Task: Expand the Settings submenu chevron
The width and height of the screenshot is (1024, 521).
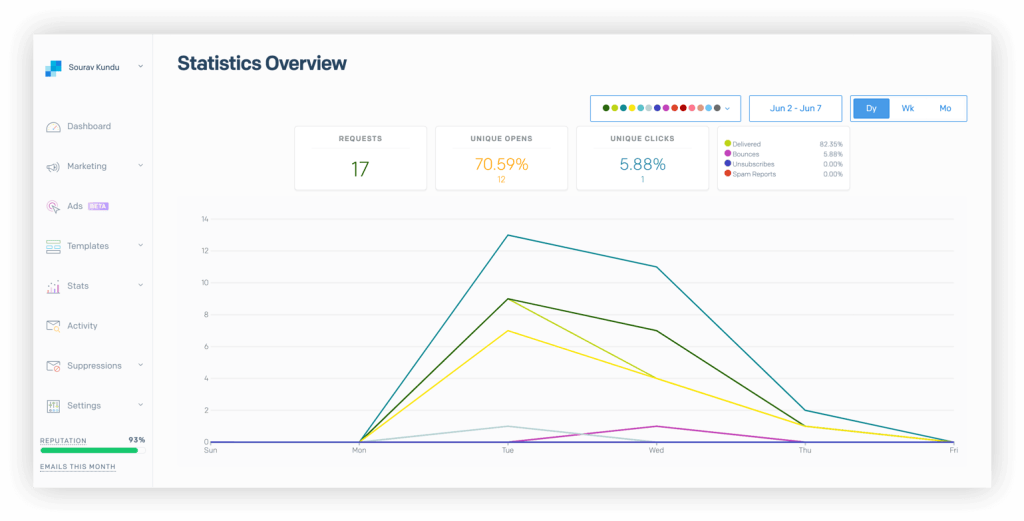Action: click(x=140, y=405)
